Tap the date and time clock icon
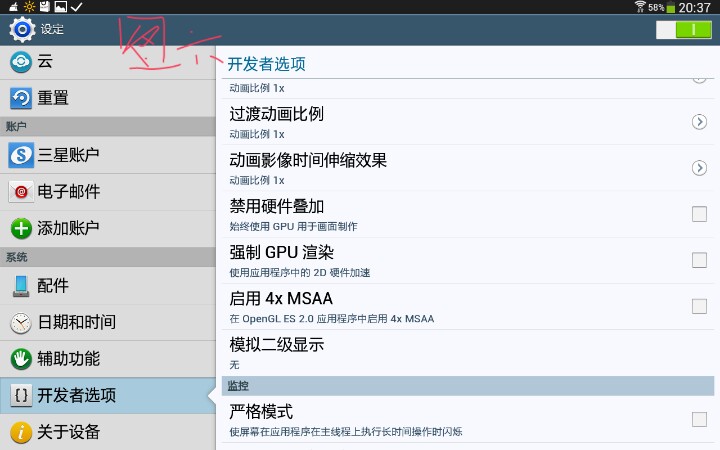The width and height of the screenshot is (720, 450). (x=21, y=322)
